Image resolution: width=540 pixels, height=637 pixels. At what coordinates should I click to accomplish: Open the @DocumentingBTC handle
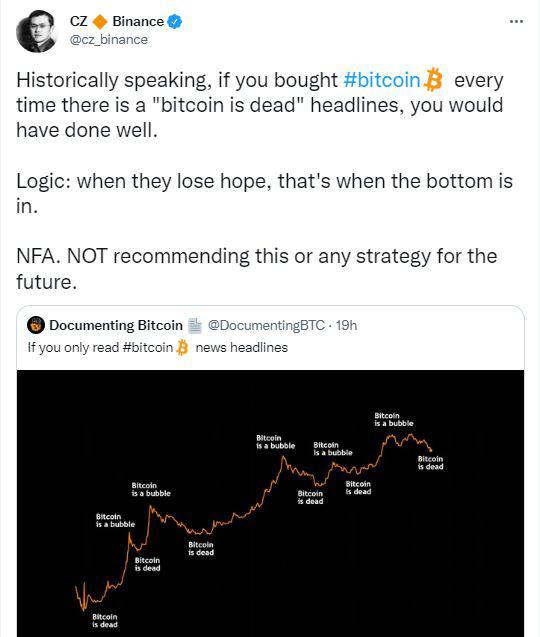click(x=266, y=325)
